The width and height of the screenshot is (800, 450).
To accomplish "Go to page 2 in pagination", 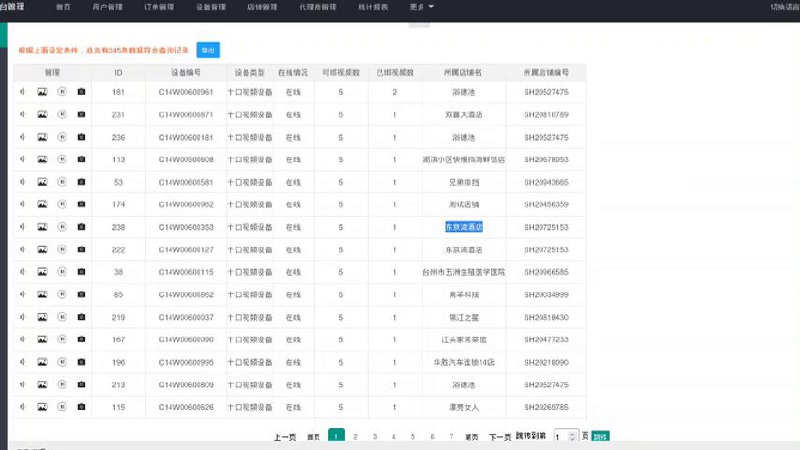I will pos(356,437).
